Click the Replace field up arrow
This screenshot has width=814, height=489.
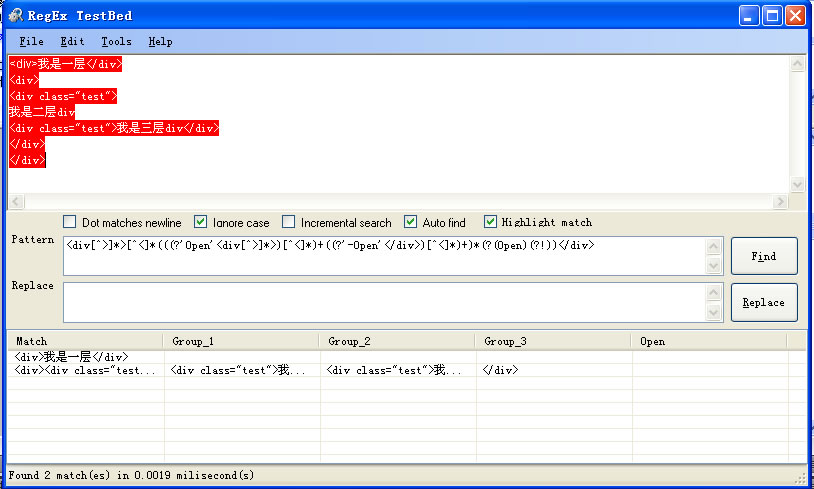(714, 293)
